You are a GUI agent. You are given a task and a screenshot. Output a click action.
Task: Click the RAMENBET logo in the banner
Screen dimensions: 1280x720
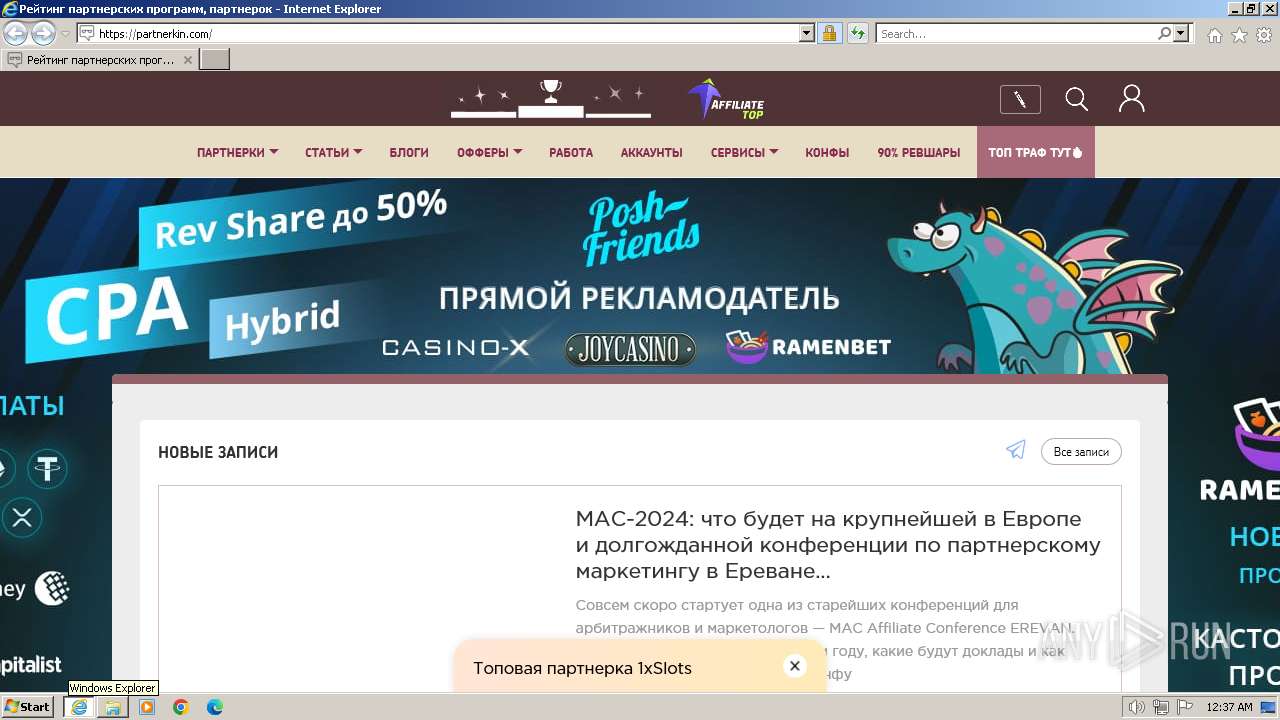click(808, 347)
